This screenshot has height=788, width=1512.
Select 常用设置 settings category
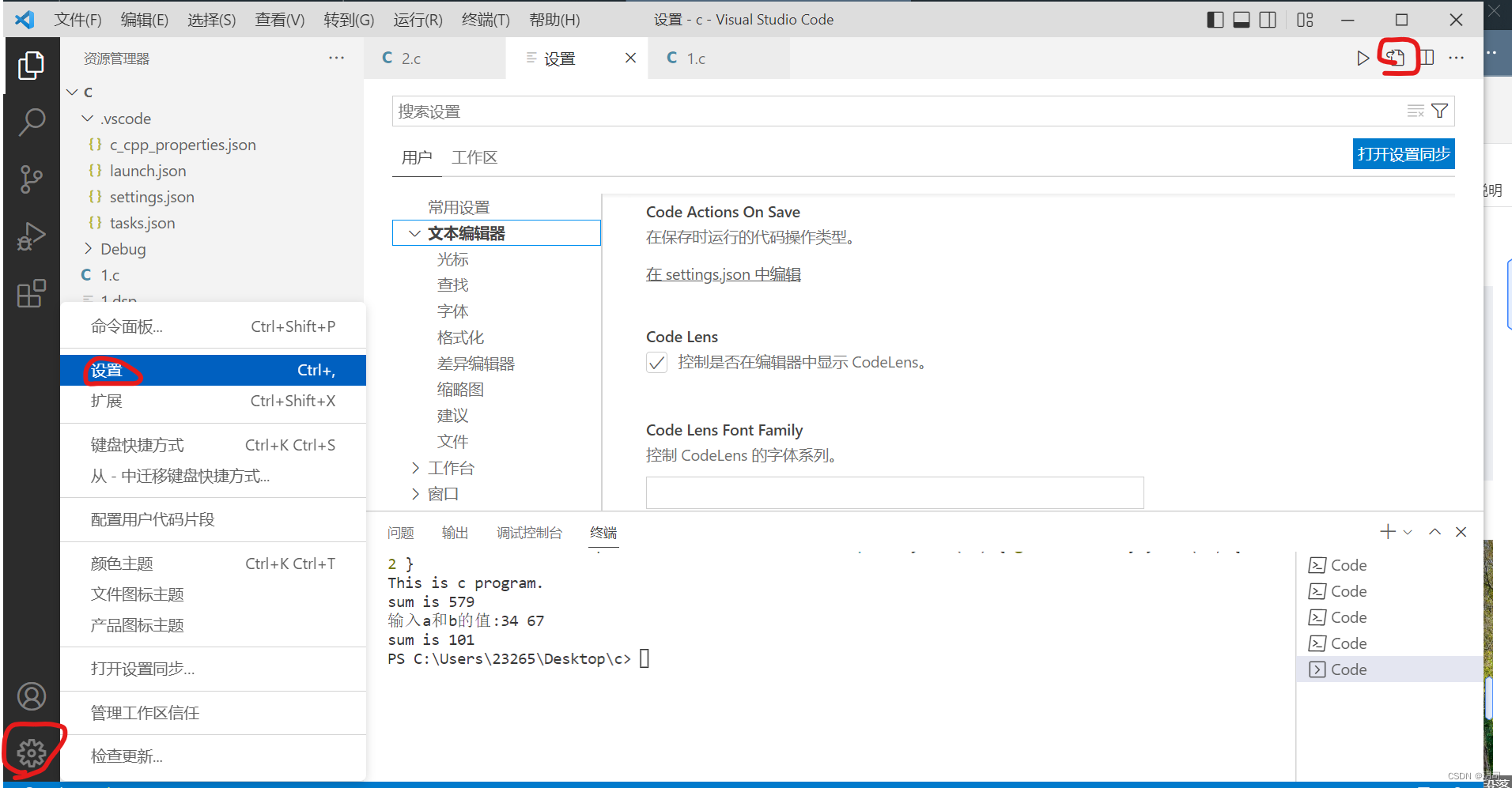click(x=459, y=207)
